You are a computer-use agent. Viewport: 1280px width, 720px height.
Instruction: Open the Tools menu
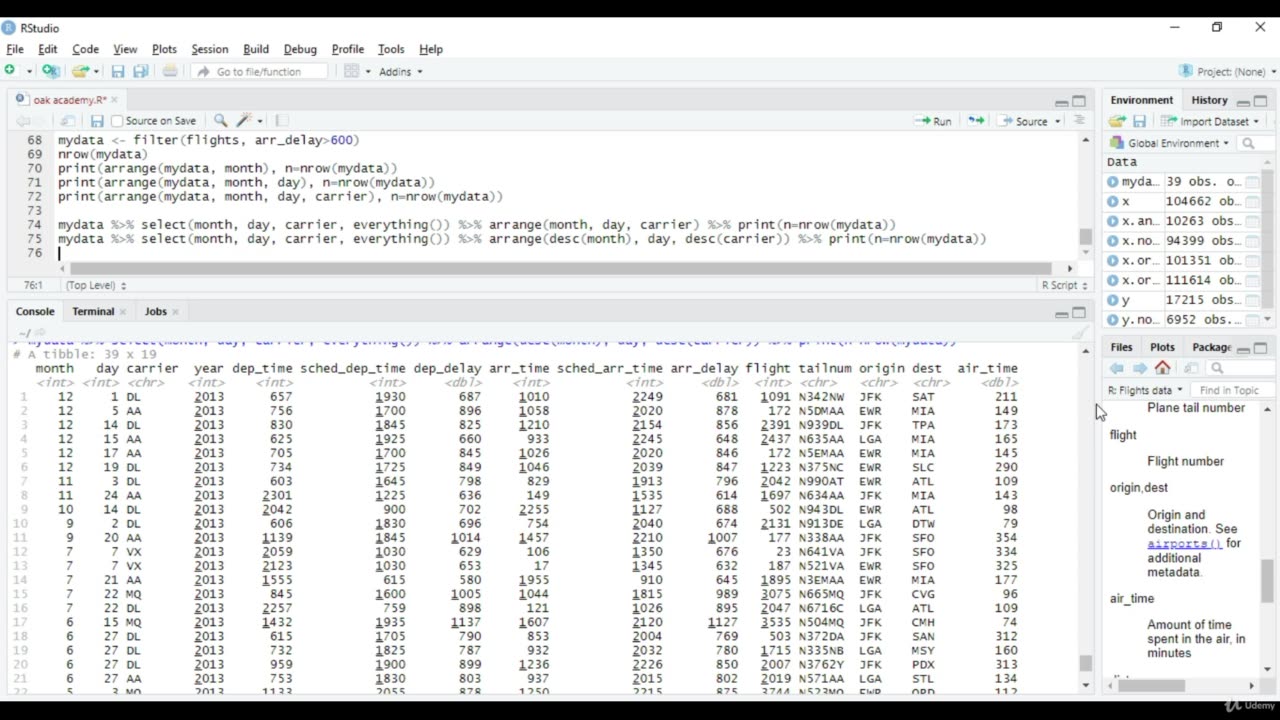tap(391, 49)
